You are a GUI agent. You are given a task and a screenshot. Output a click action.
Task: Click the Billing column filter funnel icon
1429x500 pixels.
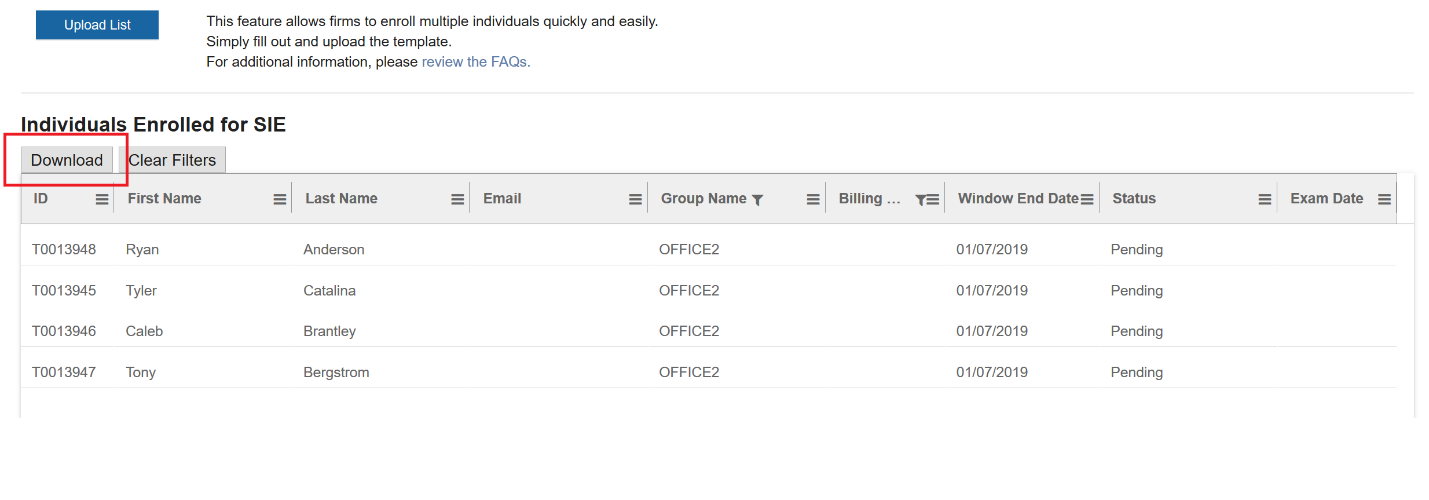920,199
